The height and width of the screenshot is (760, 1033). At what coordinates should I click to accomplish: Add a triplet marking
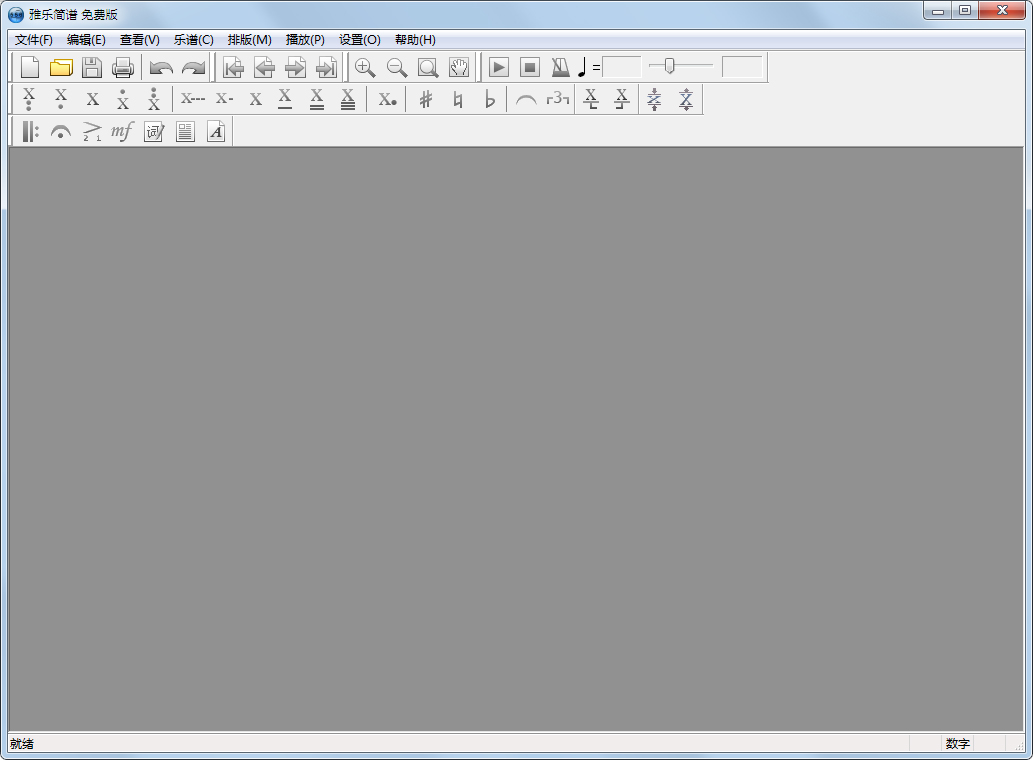click(558, 99)
